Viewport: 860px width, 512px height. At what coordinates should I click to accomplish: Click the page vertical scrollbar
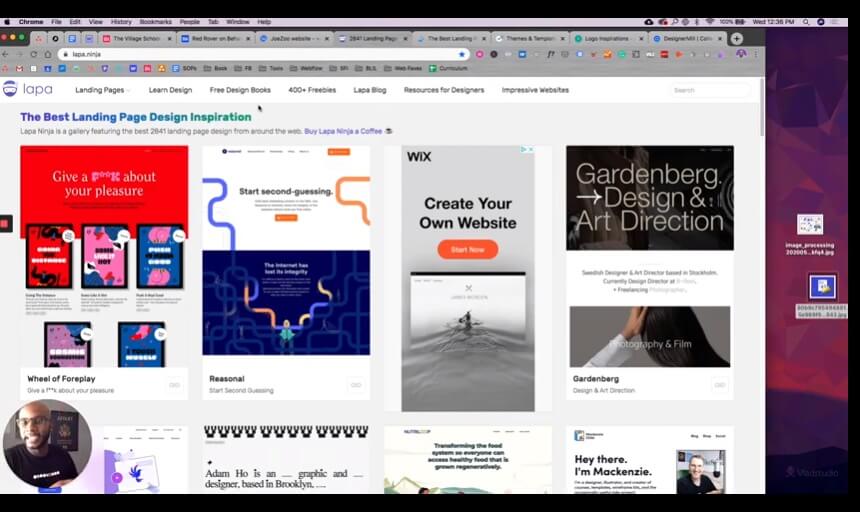point(762,107)
